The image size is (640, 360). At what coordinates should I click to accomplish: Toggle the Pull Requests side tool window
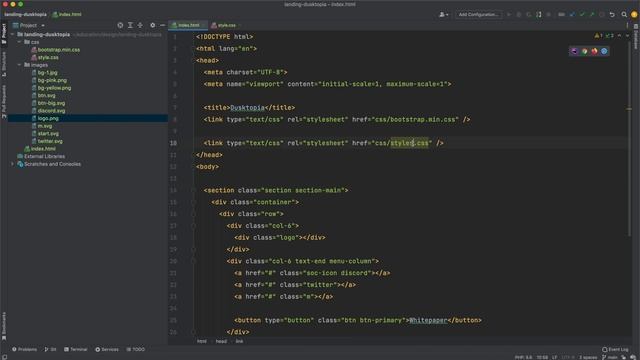pyautogui.click(x=4, y=101)
